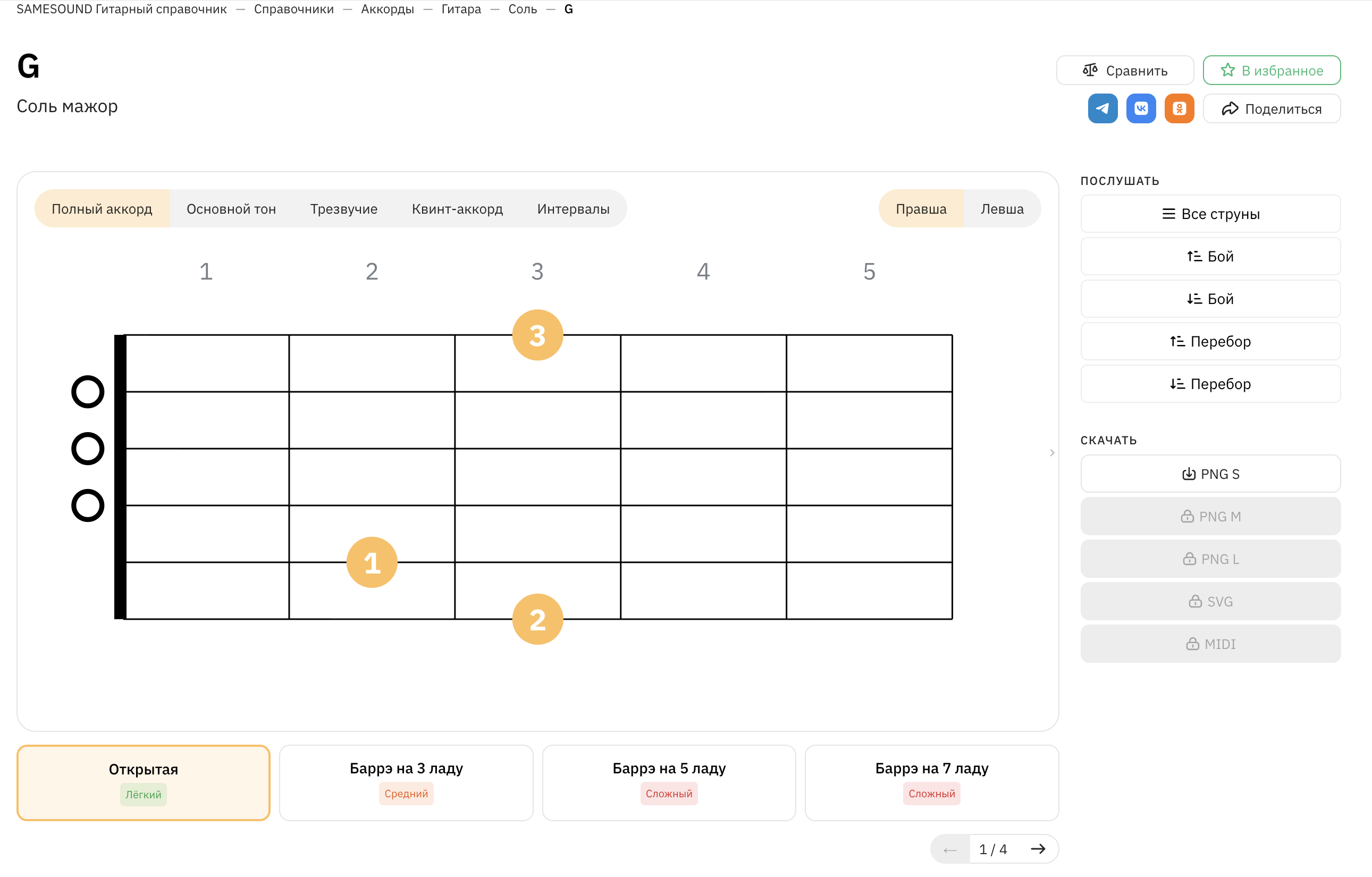Click the open-string circle on top
The width and height of the screenshot is (1372, 877).
(x=88, y=392)
